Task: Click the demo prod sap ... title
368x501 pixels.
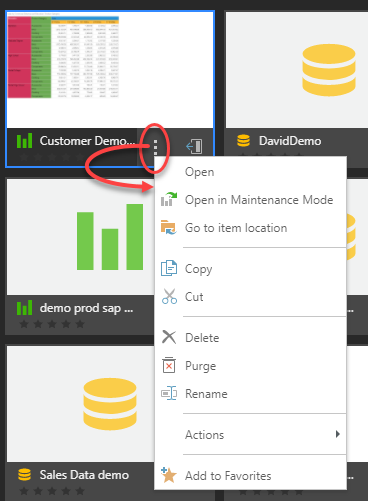Action: 86,308
